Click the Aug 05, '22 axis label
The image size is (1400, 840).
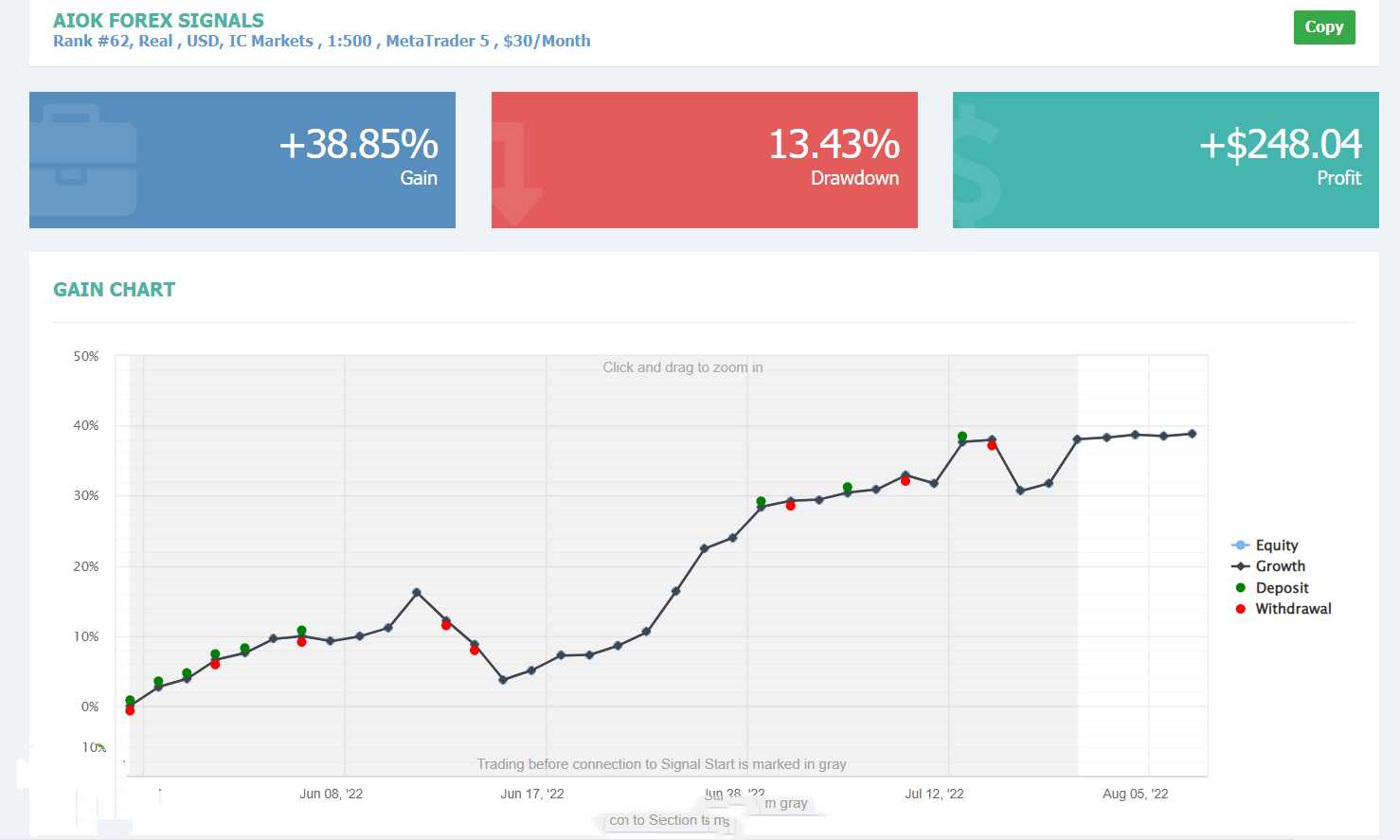[x=1136, y=794]
